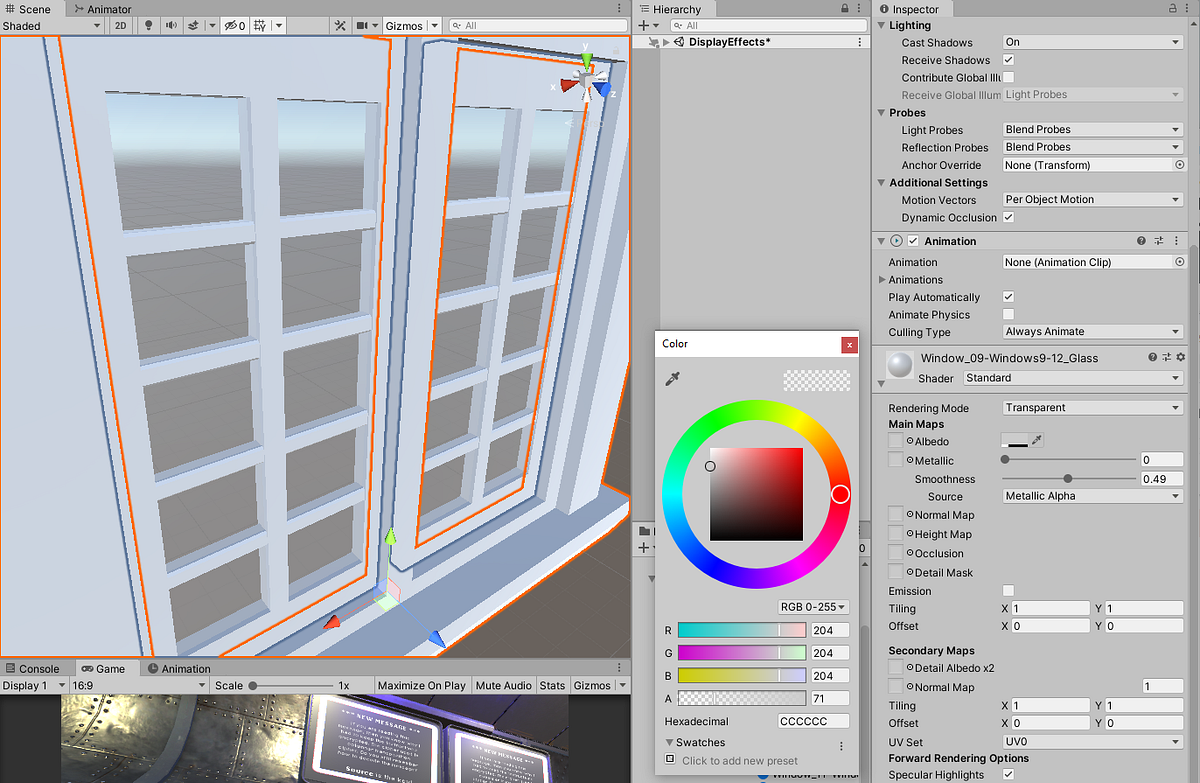
Task: Click the Hexadecimal color input field
Action: coord(813,720)
